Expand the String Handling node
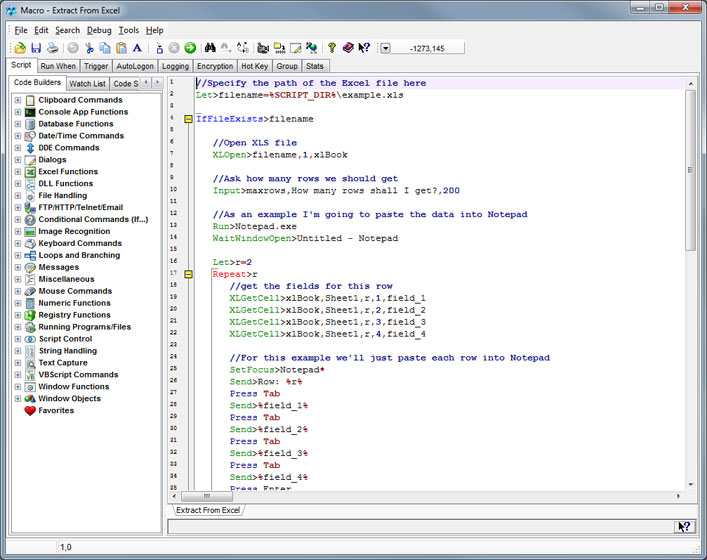 [x=18, y=351]
